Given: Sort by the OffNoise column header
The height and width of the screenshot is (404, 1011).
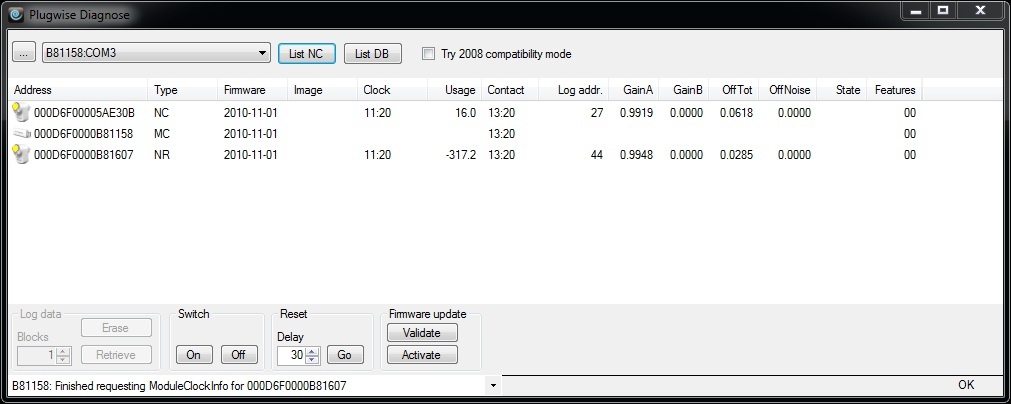Looking at the screenshot, I should (787, 90).
